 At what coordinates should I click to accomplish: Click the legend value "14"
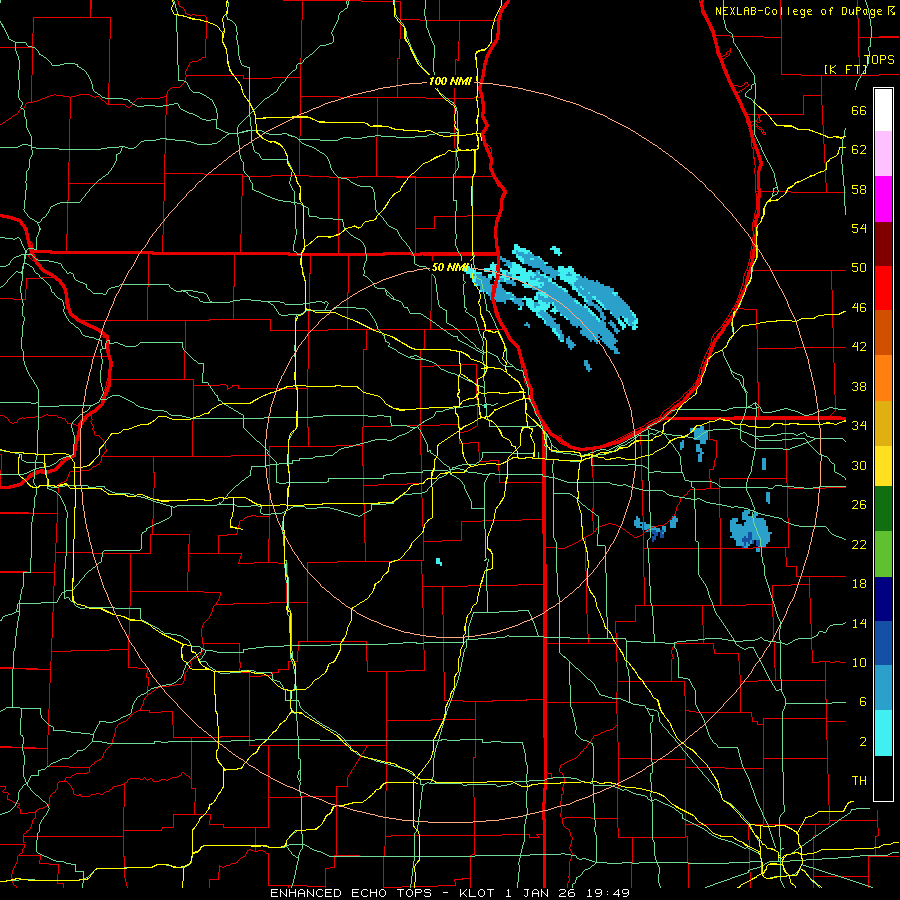pos(859,623)
